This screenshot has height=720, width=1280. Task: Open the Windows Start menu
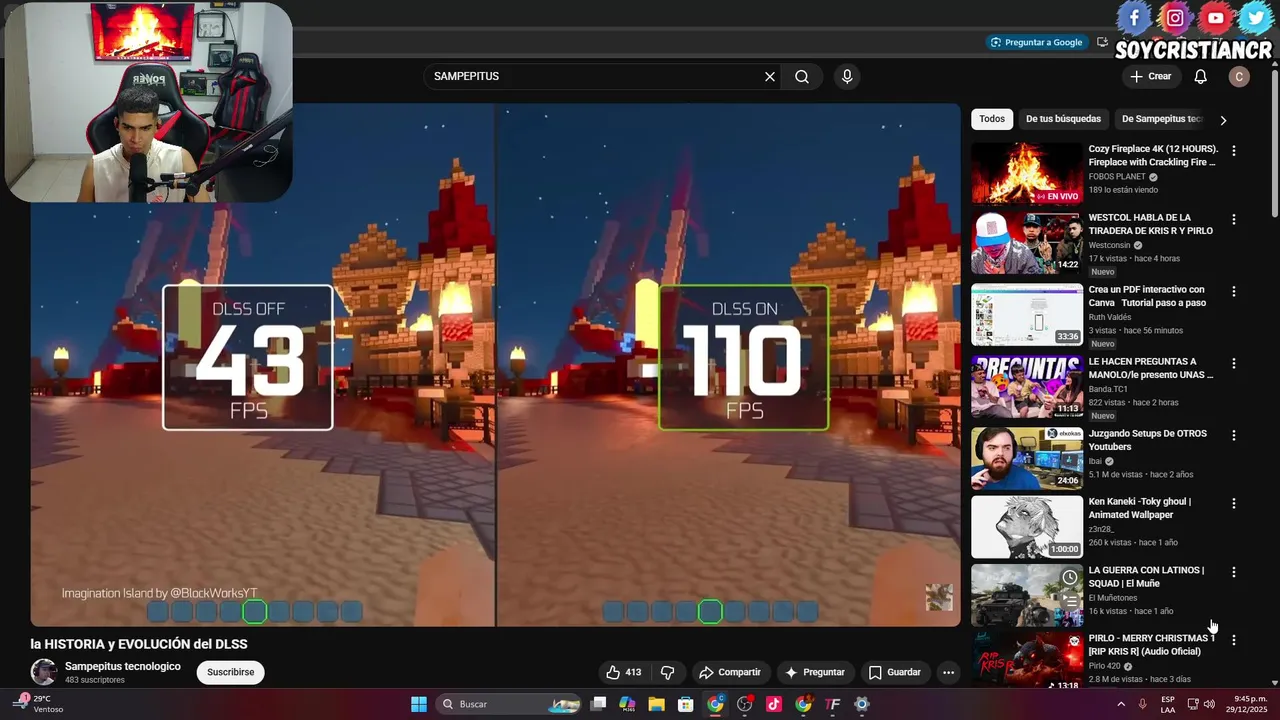pos(419,704)
